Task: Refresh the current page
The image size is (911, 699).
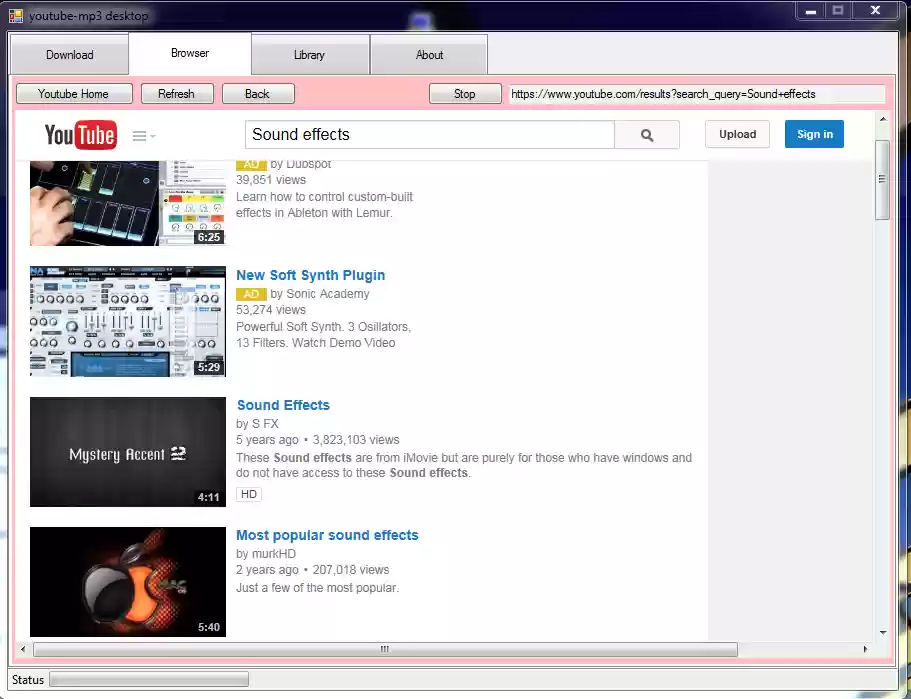Action: (177, 93)
